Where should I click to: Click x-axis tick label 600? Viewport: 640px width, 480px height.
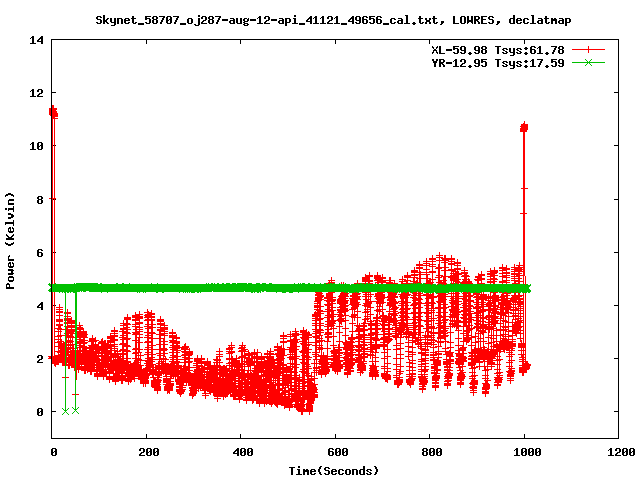tap(338, 452)
